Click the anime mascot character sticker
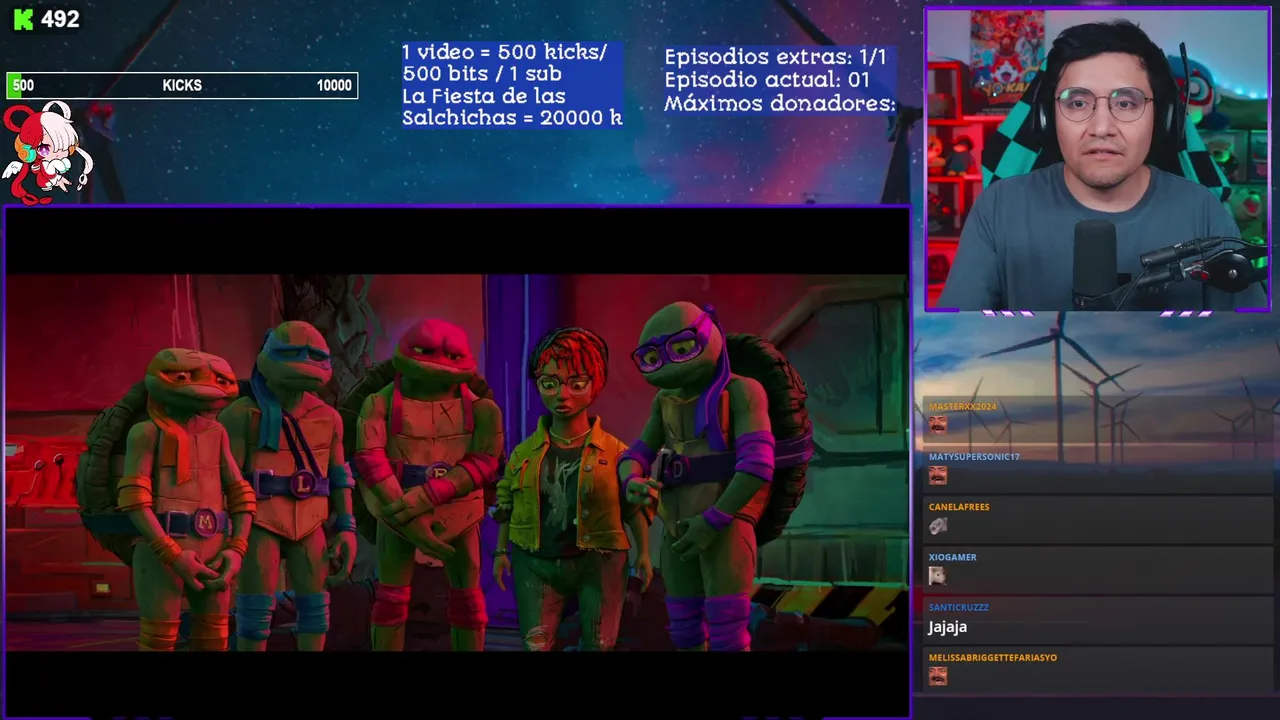 tap(47, 152)
